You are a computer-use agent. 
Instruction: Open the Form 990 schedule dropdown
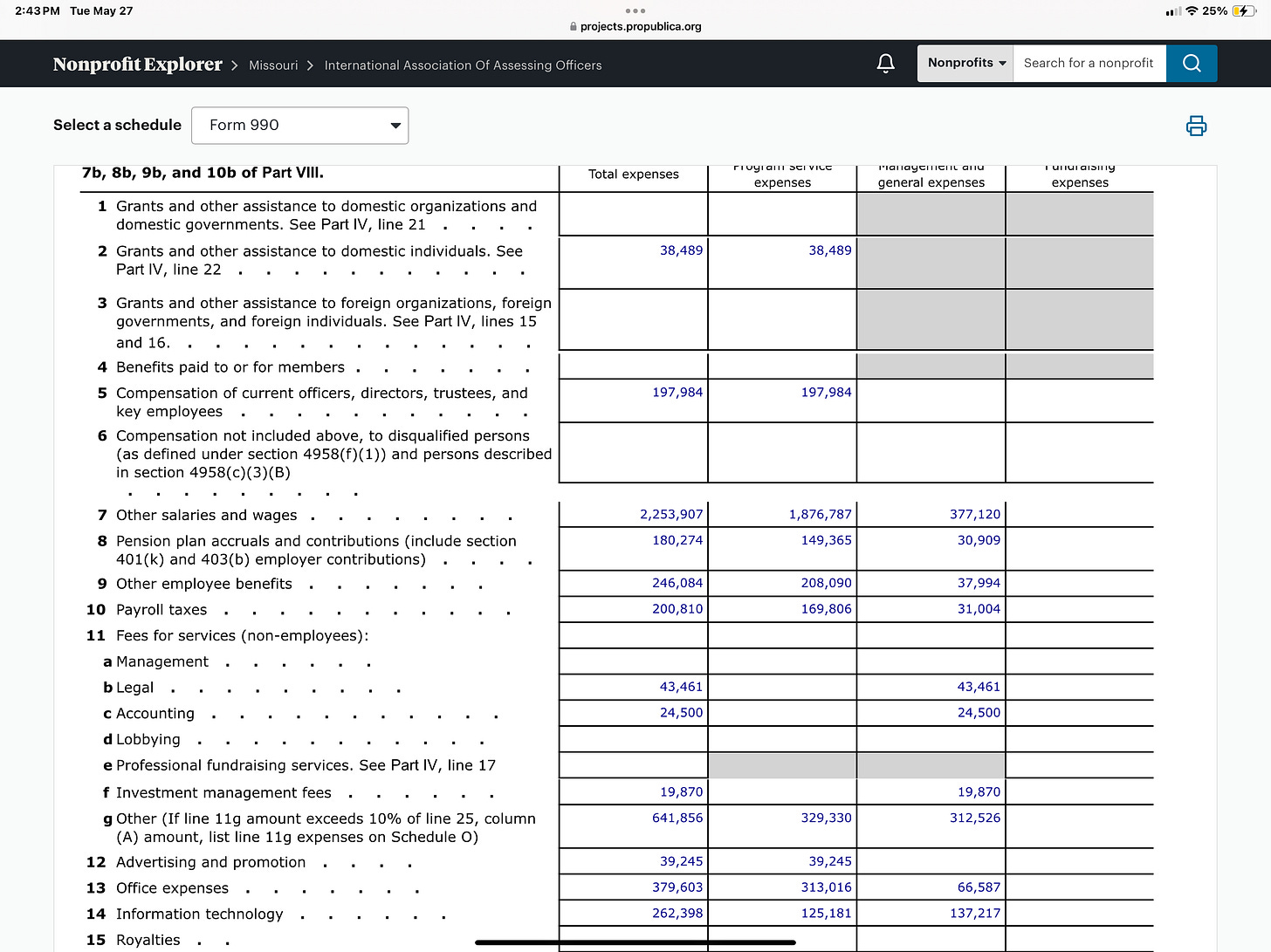tap(299, 126)
